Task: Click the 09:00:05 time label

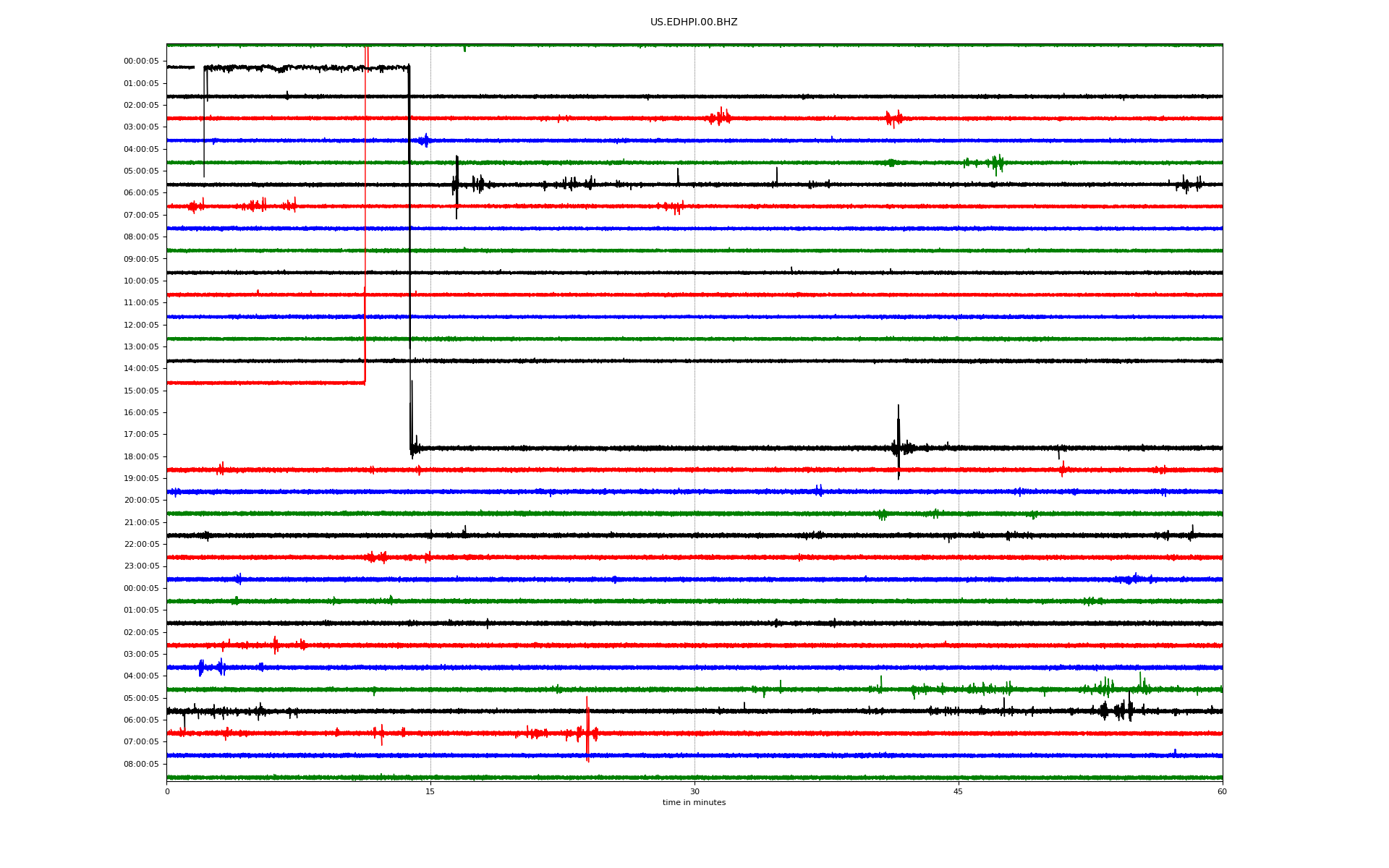Action: point(141,259)
